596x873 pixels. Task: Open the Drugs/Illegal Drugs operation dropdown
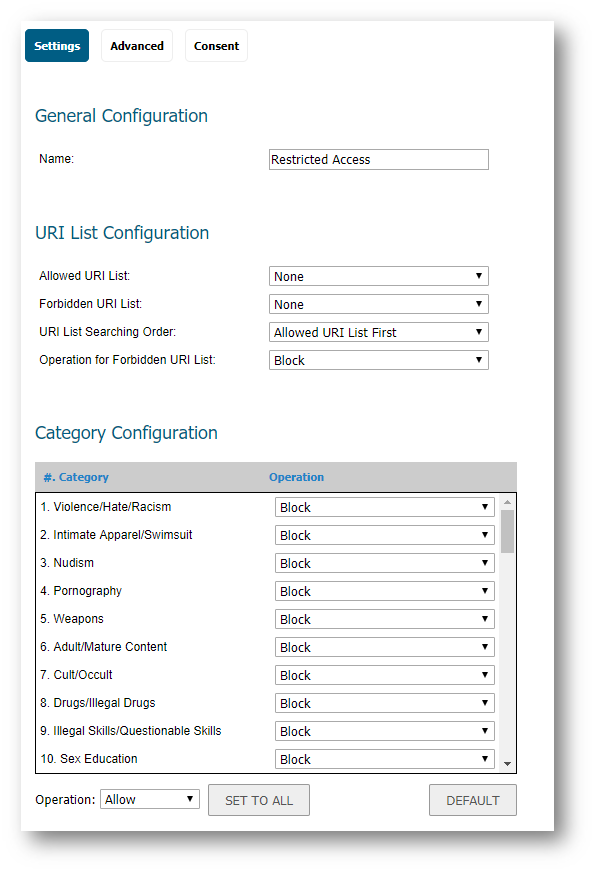(385, 703)
